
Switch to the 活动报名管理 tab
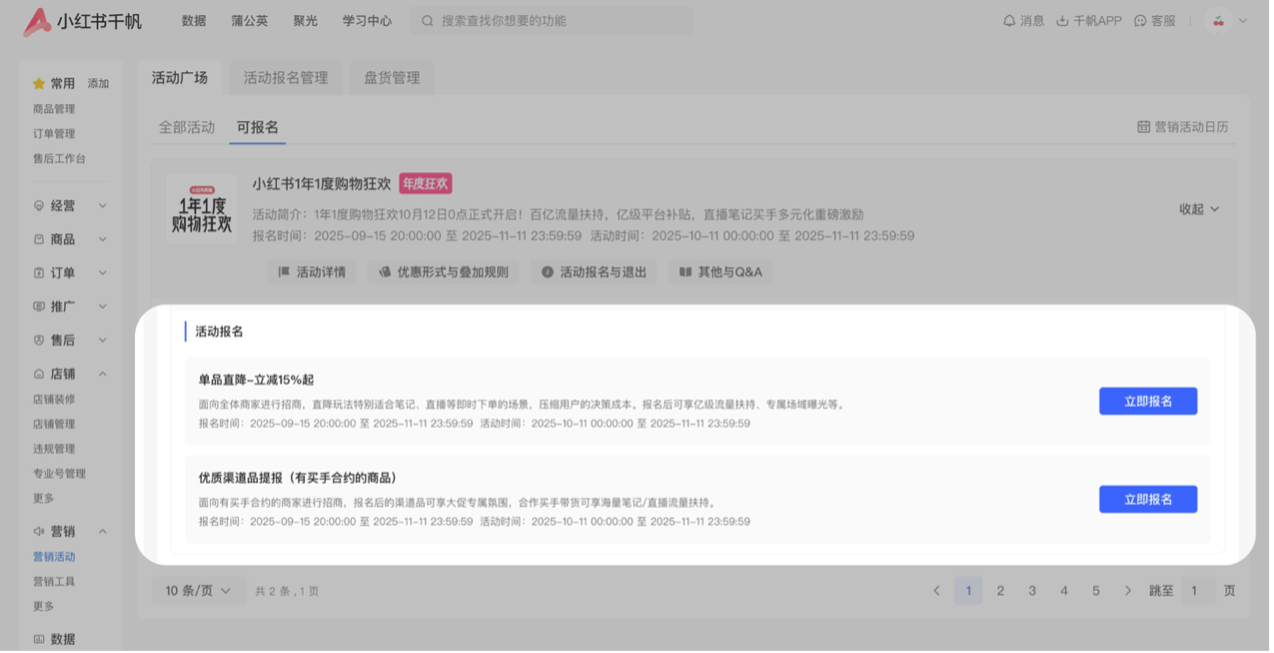coord(285,76)
